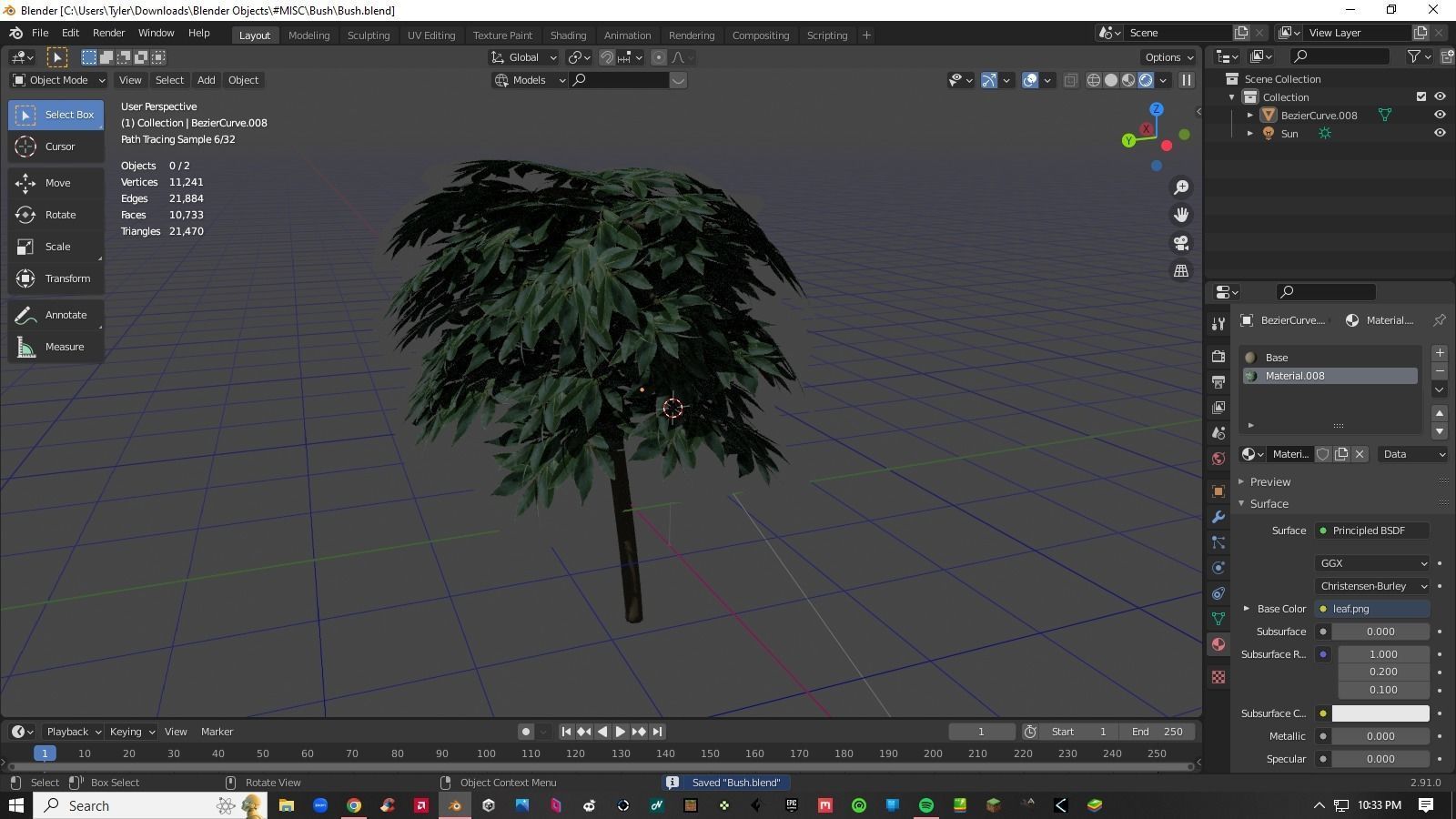The image size is (1456, 819).
Task: Open Physics properties tab
Action: tap(1218, 568)
